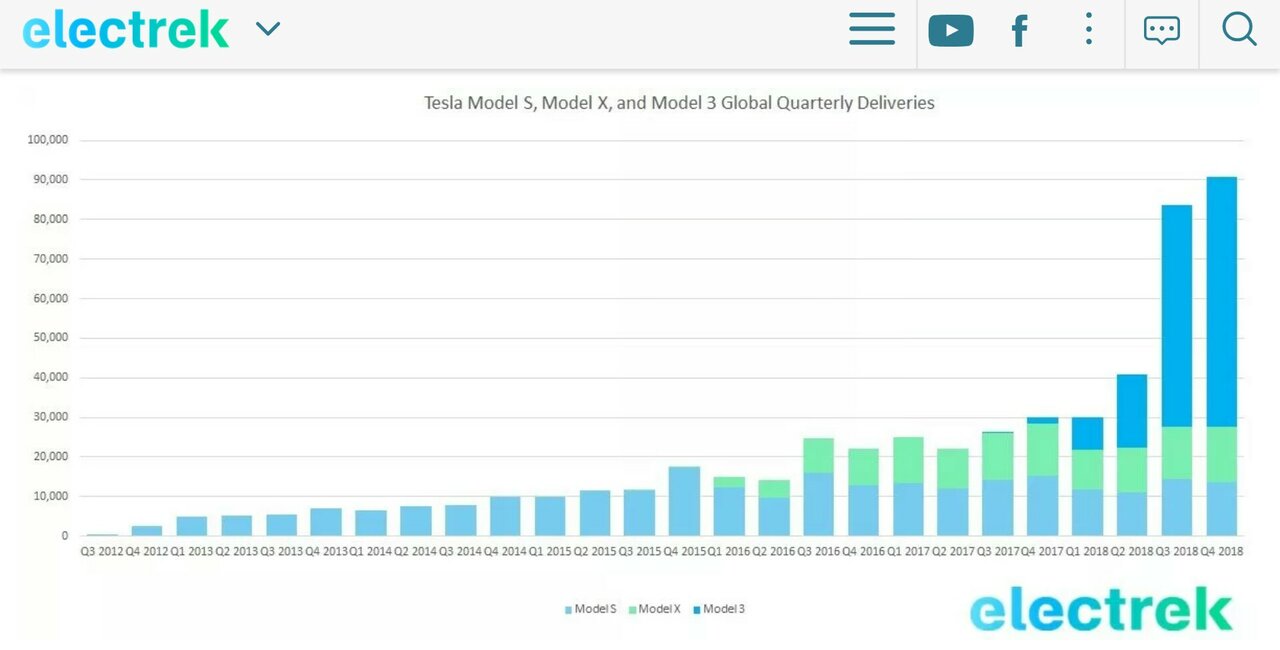1280x650 pixels.
Task: Click the Q2 2018 stacked bar
Action: pos(1132,455)
